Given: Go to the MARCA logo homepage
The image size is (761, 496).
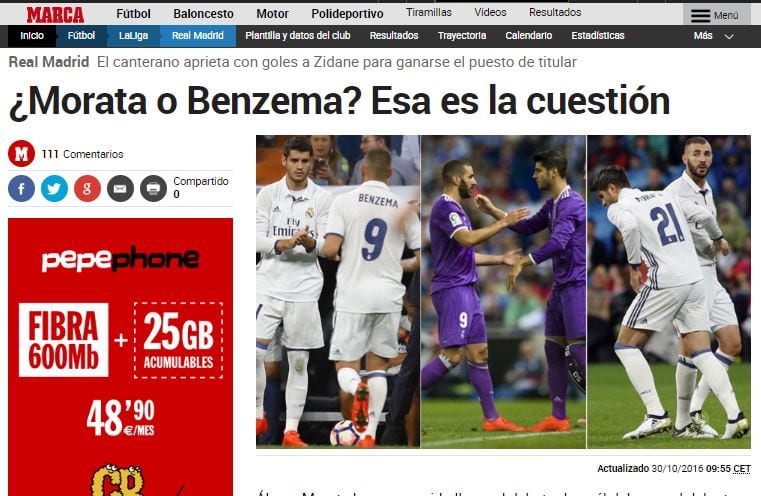Looking at the screenshot, I should (55, 15).
